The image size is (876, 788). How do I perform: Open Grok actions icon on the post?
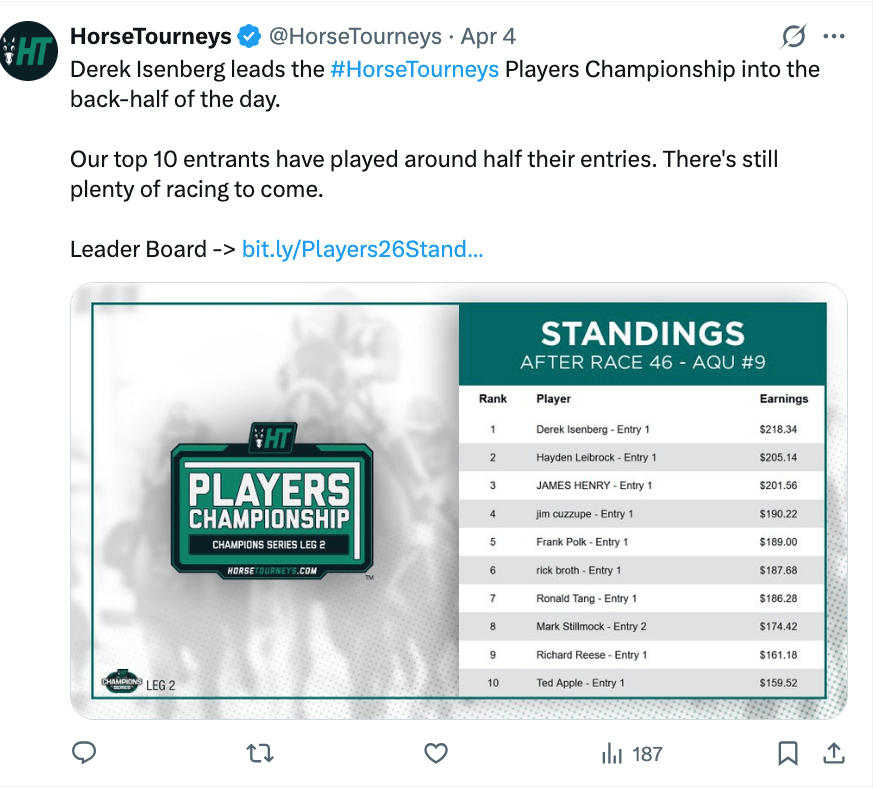coord(793,38)
